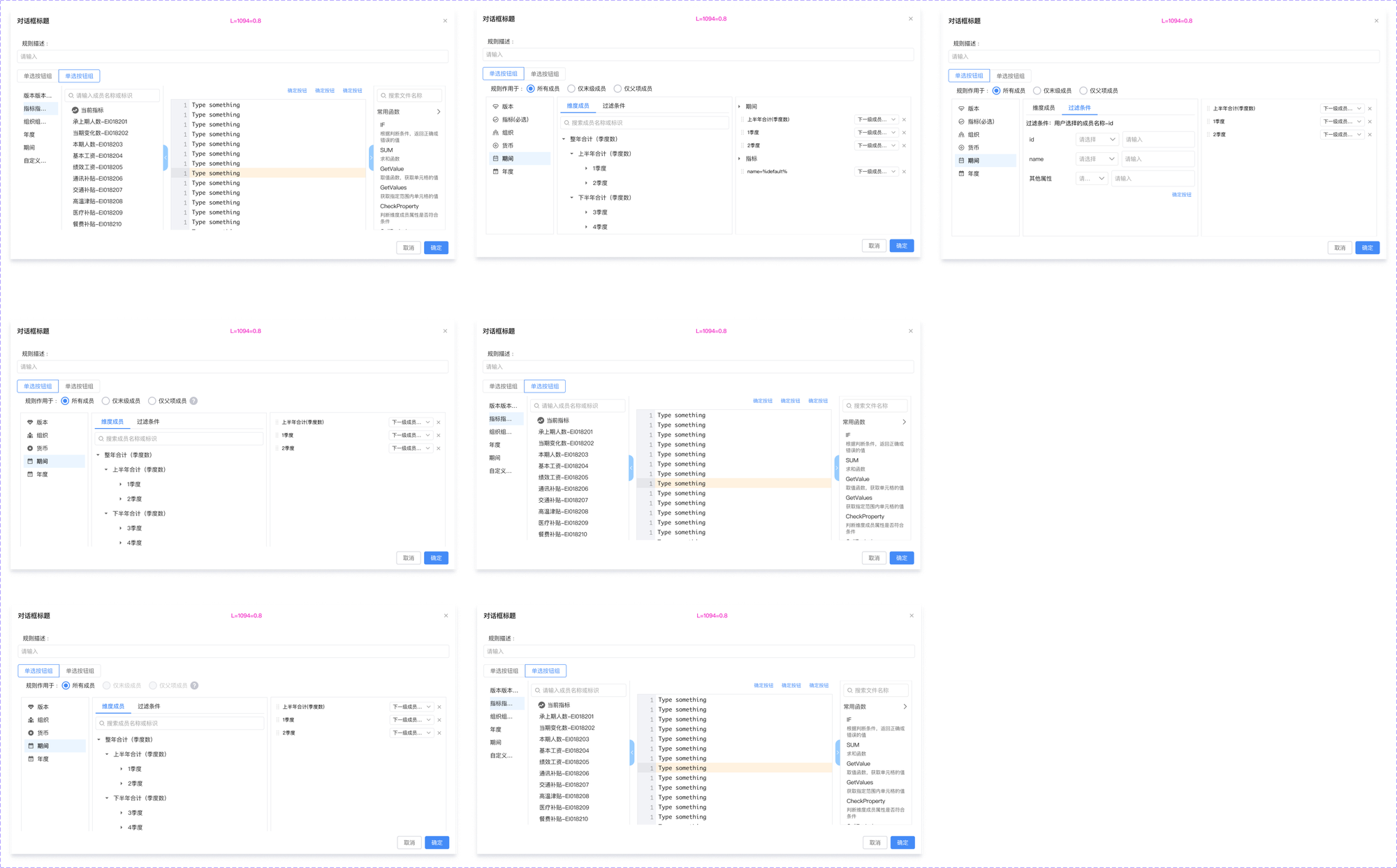Click blue panel collapse handle left of 常用函数, top-left dialog

point(371,157)
